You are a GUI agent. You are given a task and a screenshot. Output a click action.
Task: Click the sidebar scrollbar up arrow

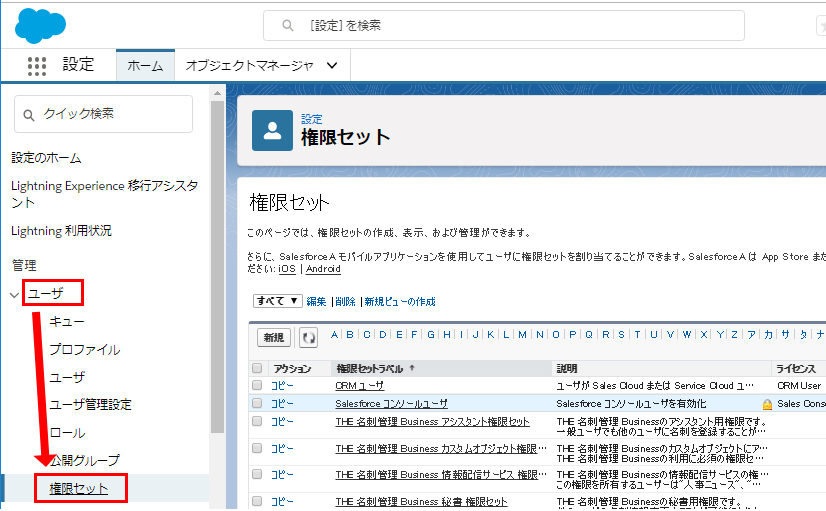pyautogui.click(x=217, y=93)
